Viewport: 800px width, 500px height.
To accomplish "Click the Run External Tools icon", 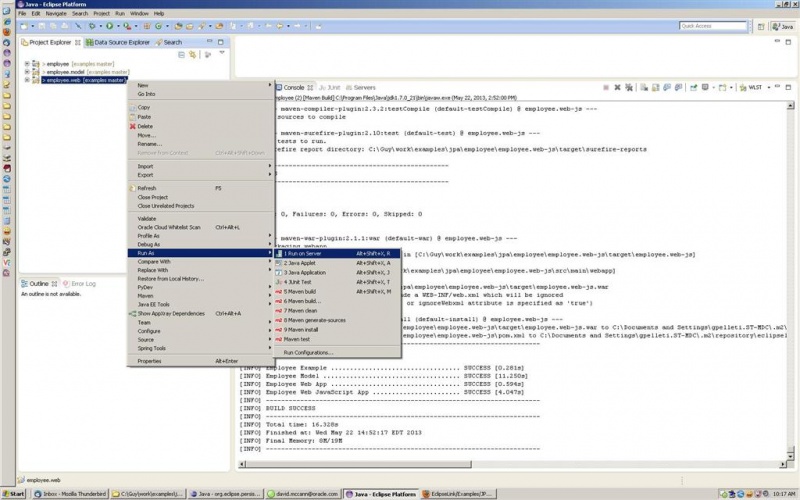I will [127, 26].
